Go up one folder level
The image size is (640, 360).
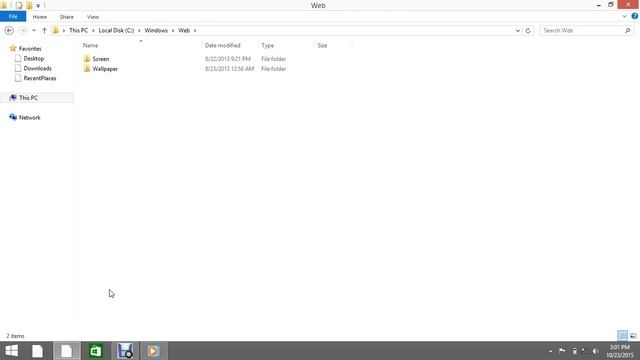(44, 31)
